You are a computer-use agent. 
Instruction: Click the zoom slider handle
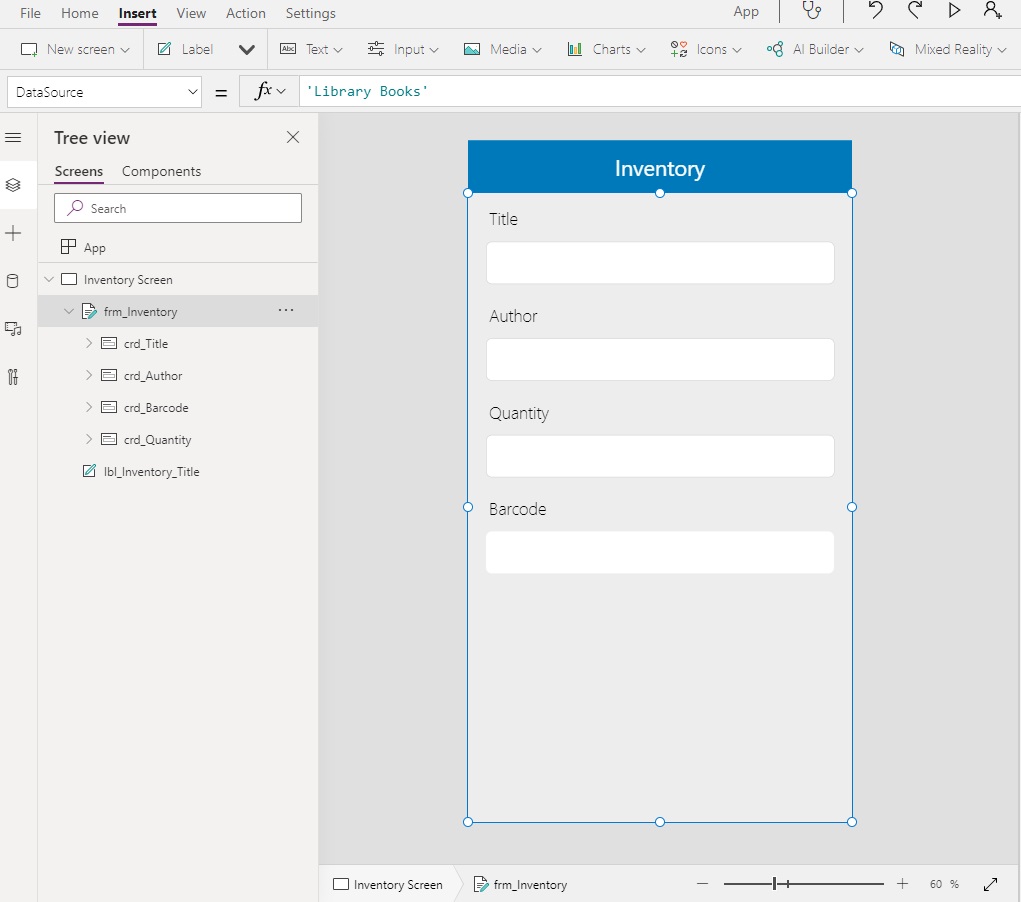774,884
